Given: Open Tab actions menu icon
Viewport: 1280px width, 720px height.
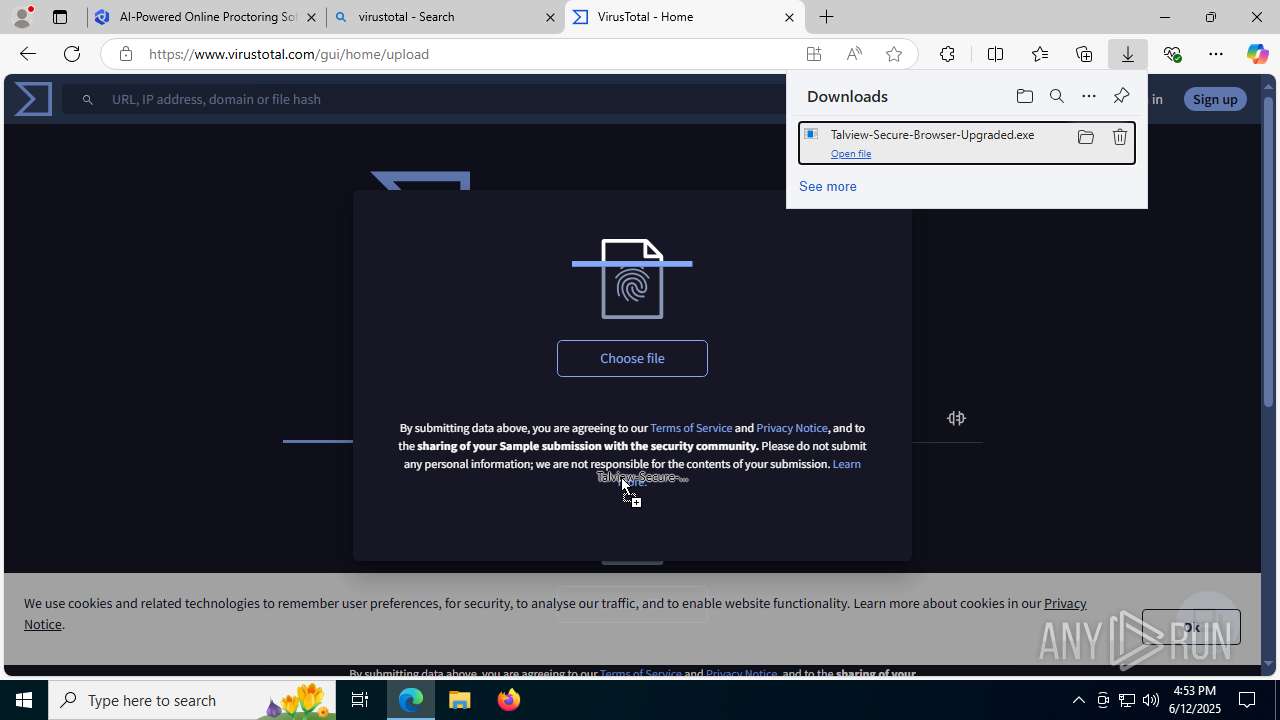Looking at the screenshot, I should tap(60, 17).
